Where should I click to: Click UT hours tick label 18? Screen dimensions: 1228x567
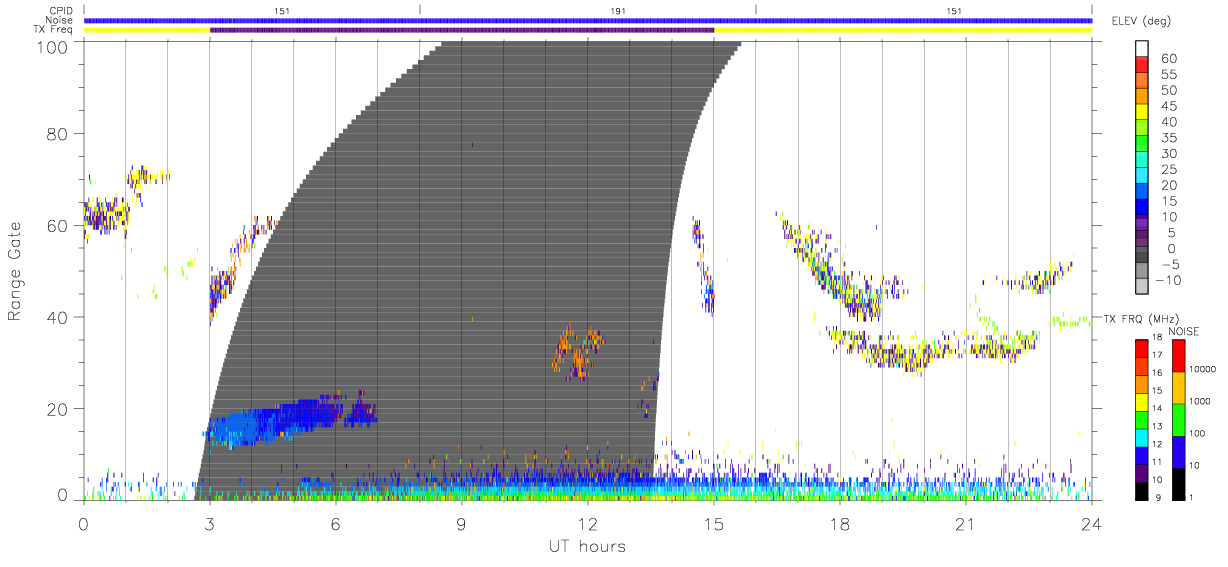click(839, 525)
